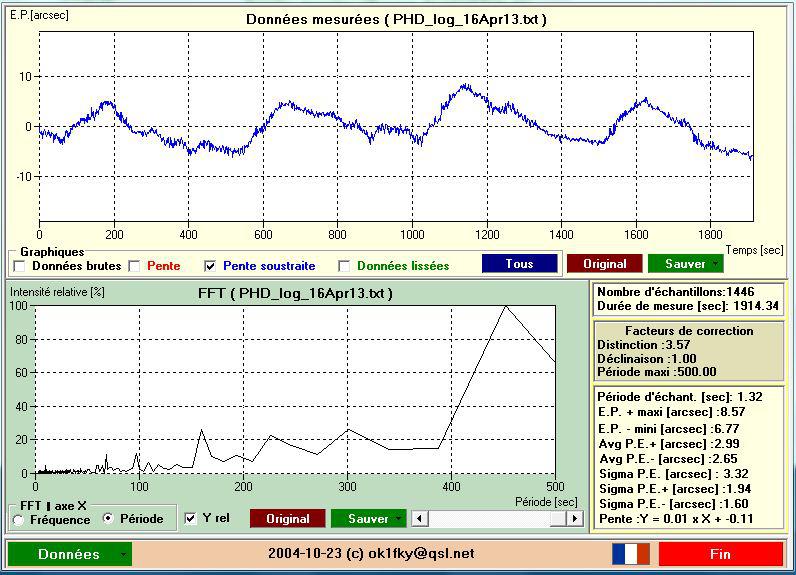The height and width of the screenshot is (575, 796).
Task: Click the FFT horizontal scrollbar thumb
Action: pyautogui.click(x=558, y=519)
